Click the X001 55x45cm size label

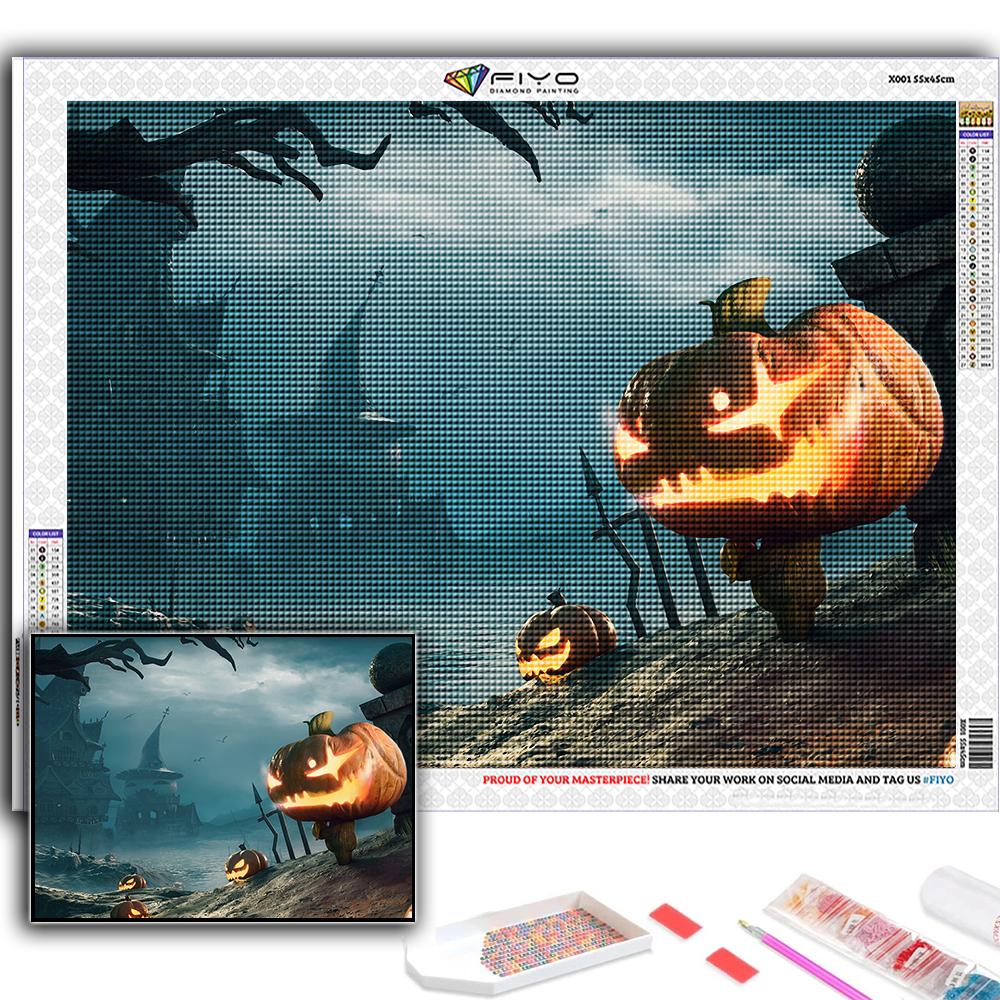pos(920,78)
